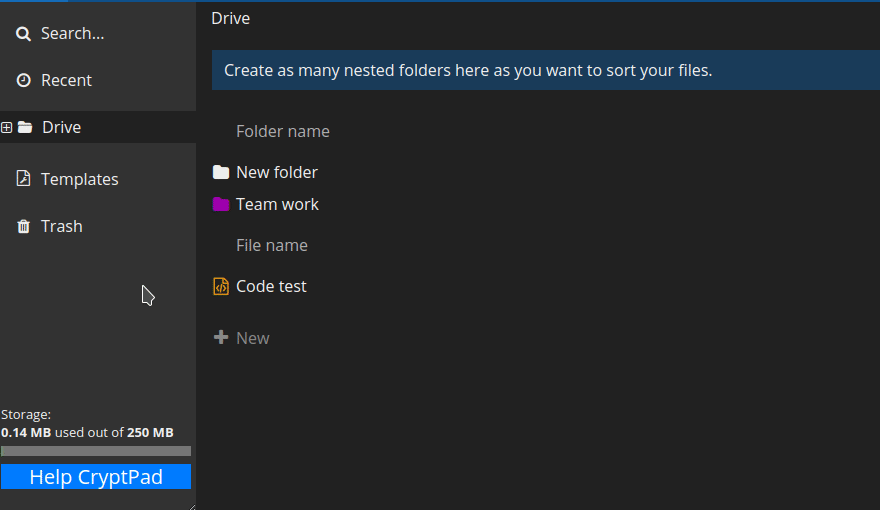Click the magnifying glass search icon

pyautogui.click(x=23, y=34)
